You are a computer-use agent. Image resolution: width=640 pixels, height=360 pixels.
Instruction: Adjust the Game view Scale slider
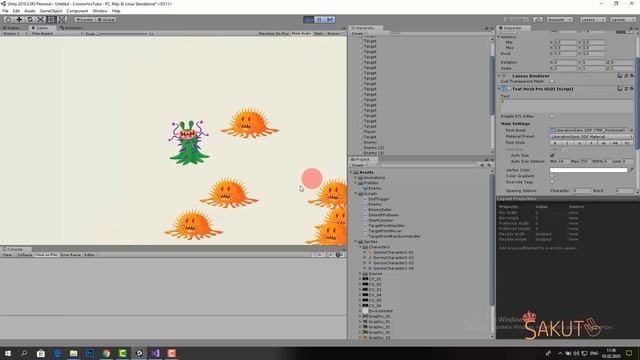[124, 33]
